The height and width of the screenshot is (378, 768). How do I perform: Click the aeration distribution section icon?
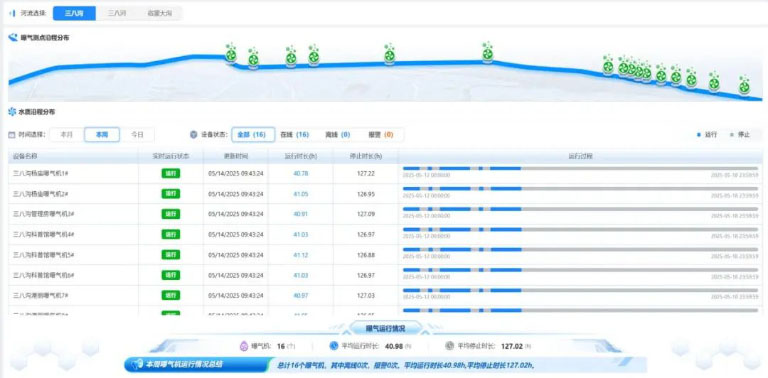tap(13, 37)
